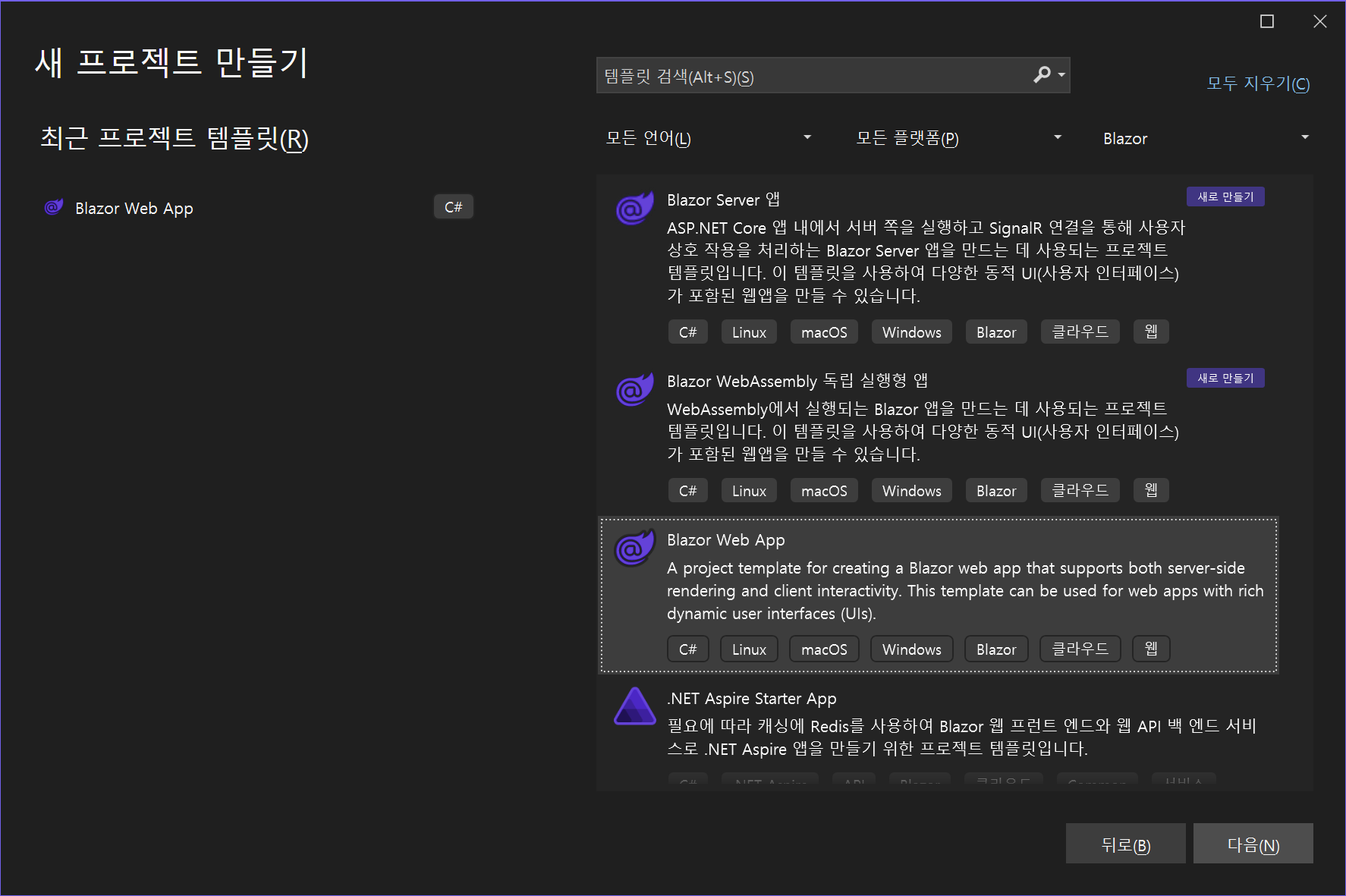Click 웹 tag under selected Blazor Web App

(x=1151, y=649)
